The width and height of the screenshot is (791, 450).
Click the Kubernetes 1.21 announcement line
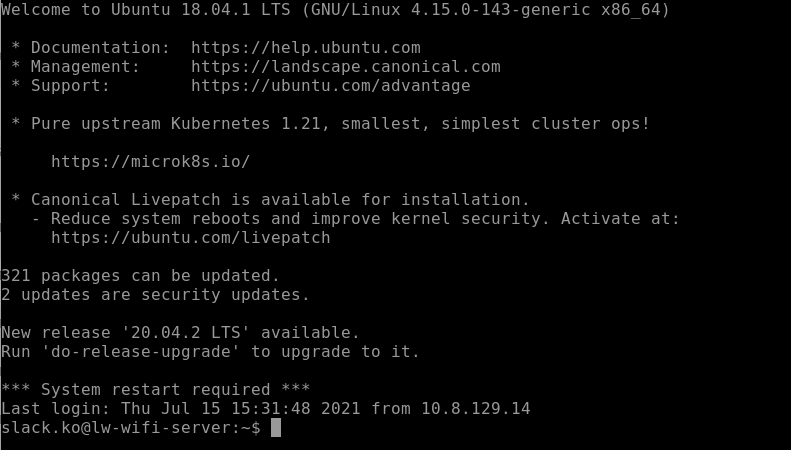pyautogui.click(x=330, y=124)
